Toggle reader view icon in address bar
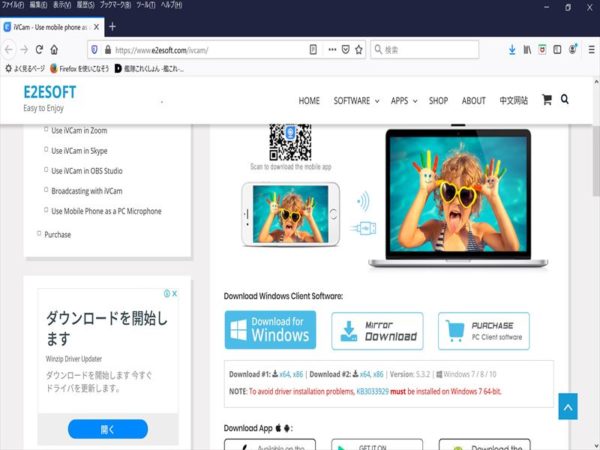Viewport: 600px width, 450px height. 313,50
